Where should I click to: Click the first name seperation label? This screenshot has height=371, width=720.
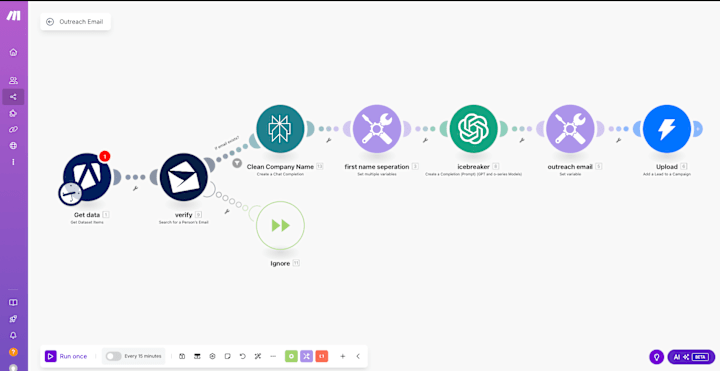[x=377, y=167]
